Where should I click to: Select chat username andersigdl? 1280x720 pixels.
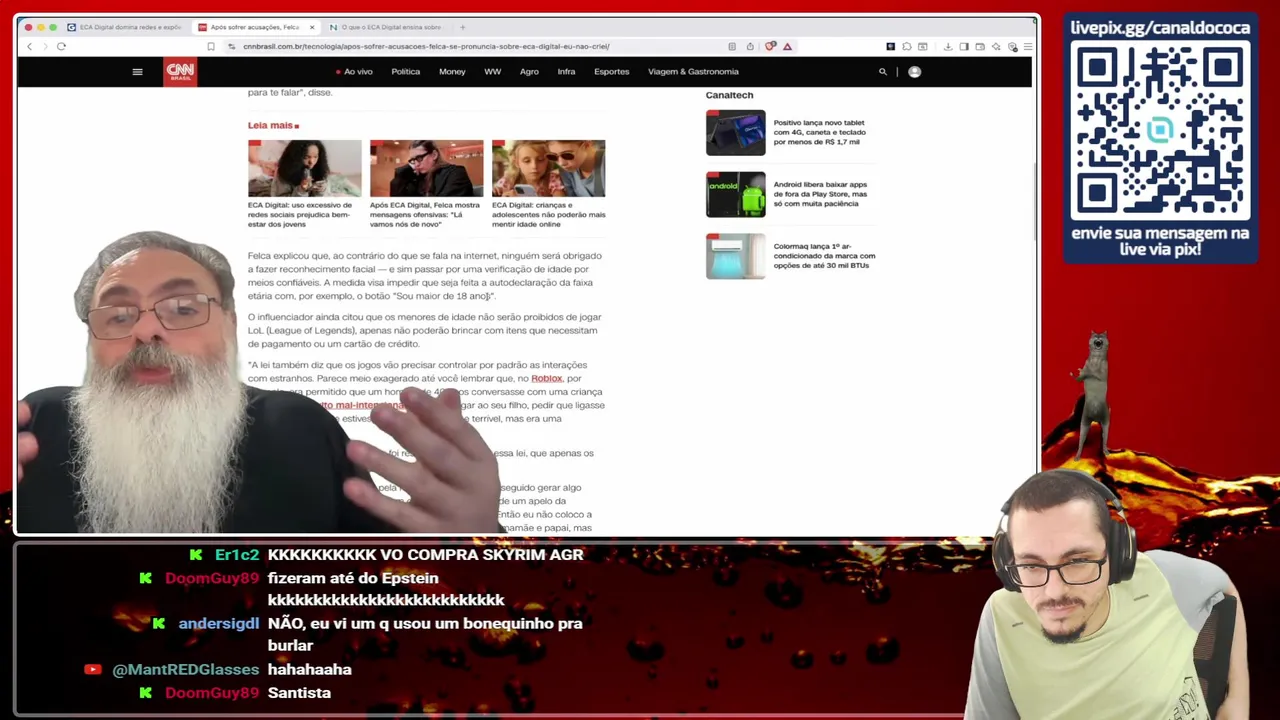coord(218,624)
